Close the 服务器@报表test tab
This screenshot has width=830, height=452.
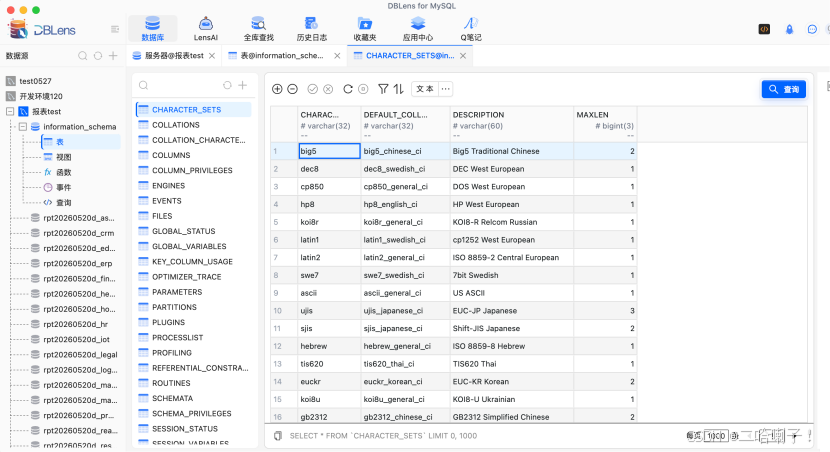(212, 56)
